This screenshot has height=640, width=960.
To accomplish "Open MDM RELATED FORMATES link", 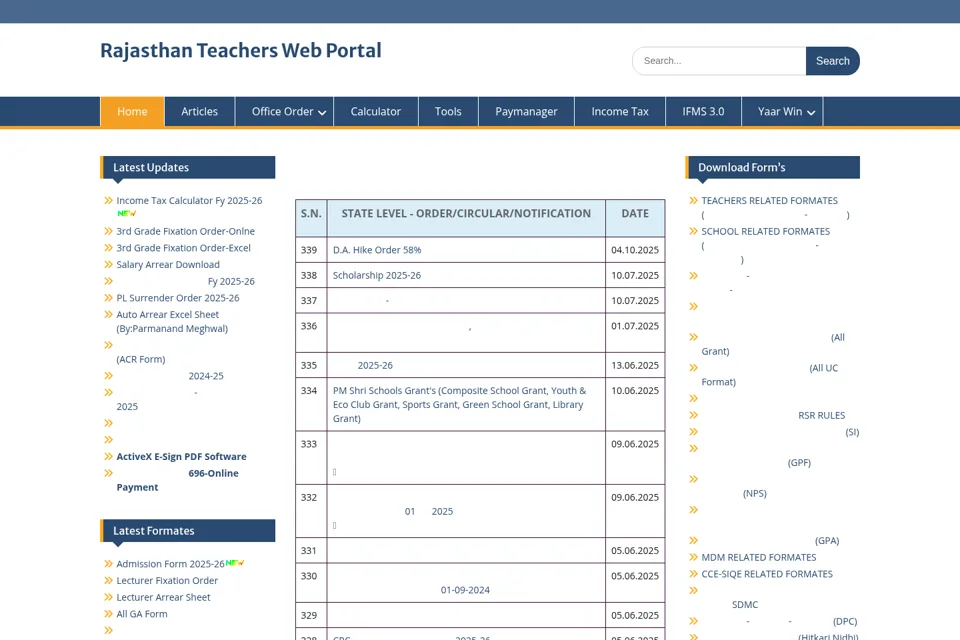I will [x=759, y=557].
